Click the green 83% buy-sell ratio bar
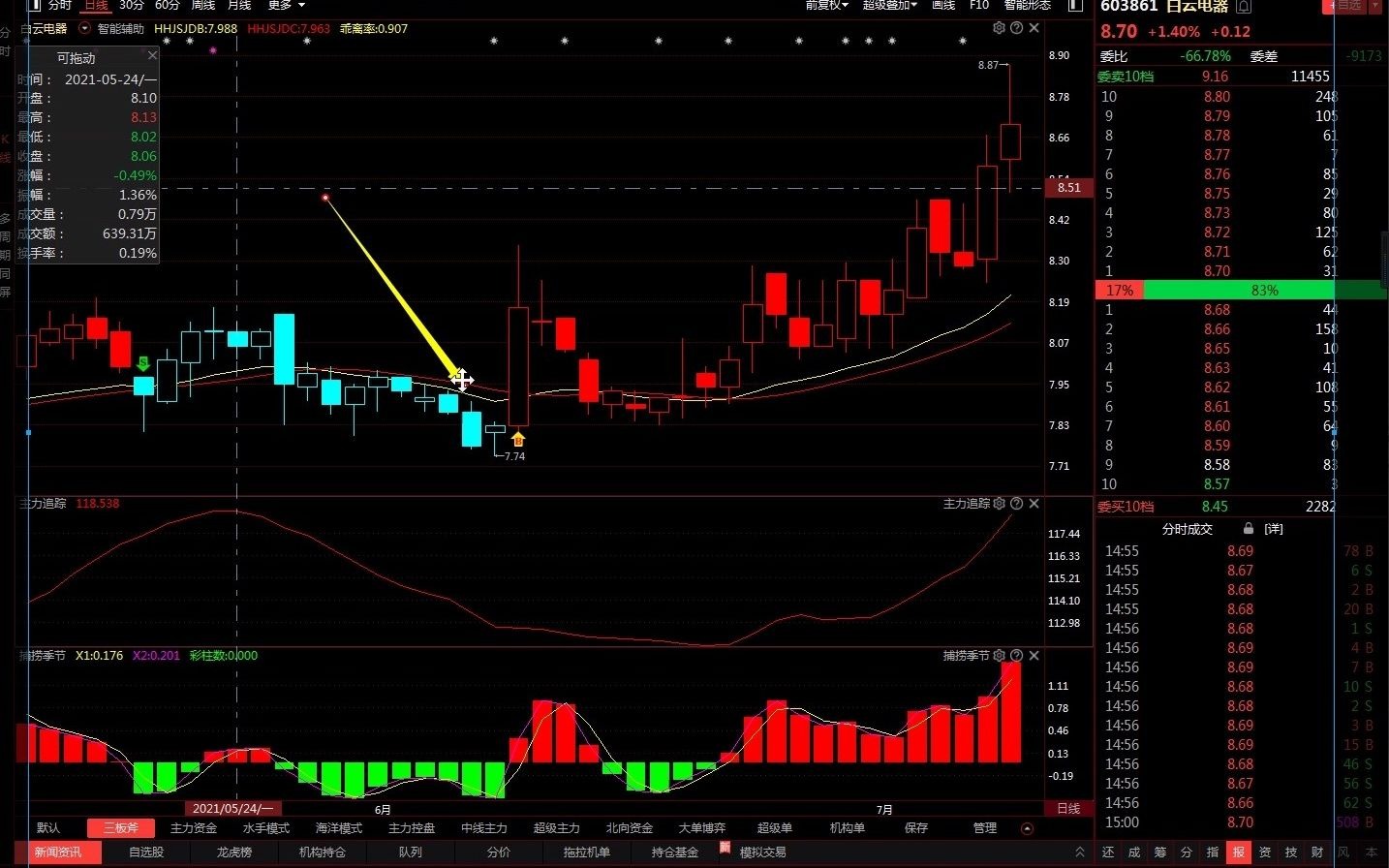 [x=1265, y=291]
